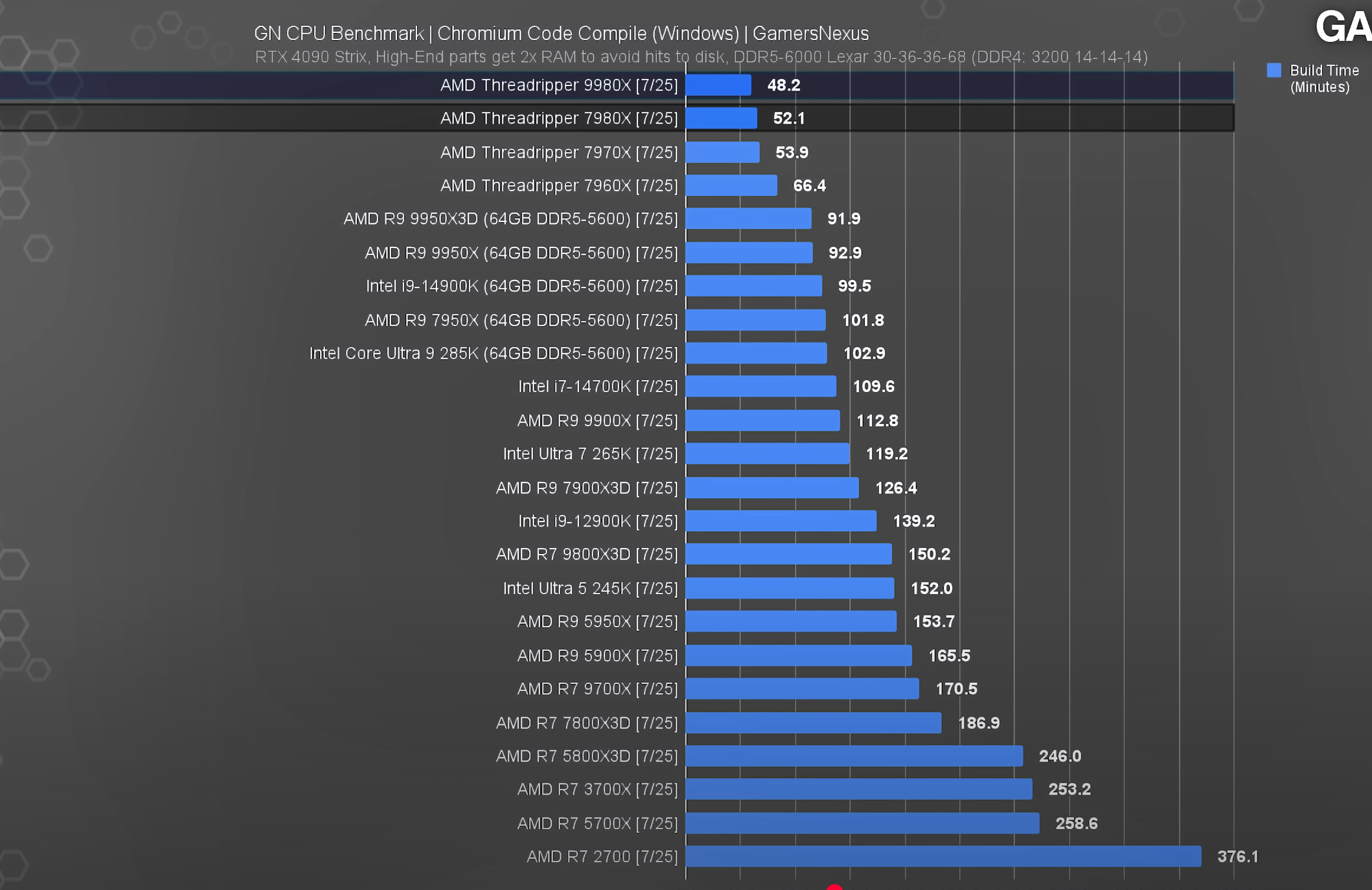Click the bar for AMD R7 5800X3D
This screenshot has width=1372, height=890.
pyautogui.click(x=854, y=756)
